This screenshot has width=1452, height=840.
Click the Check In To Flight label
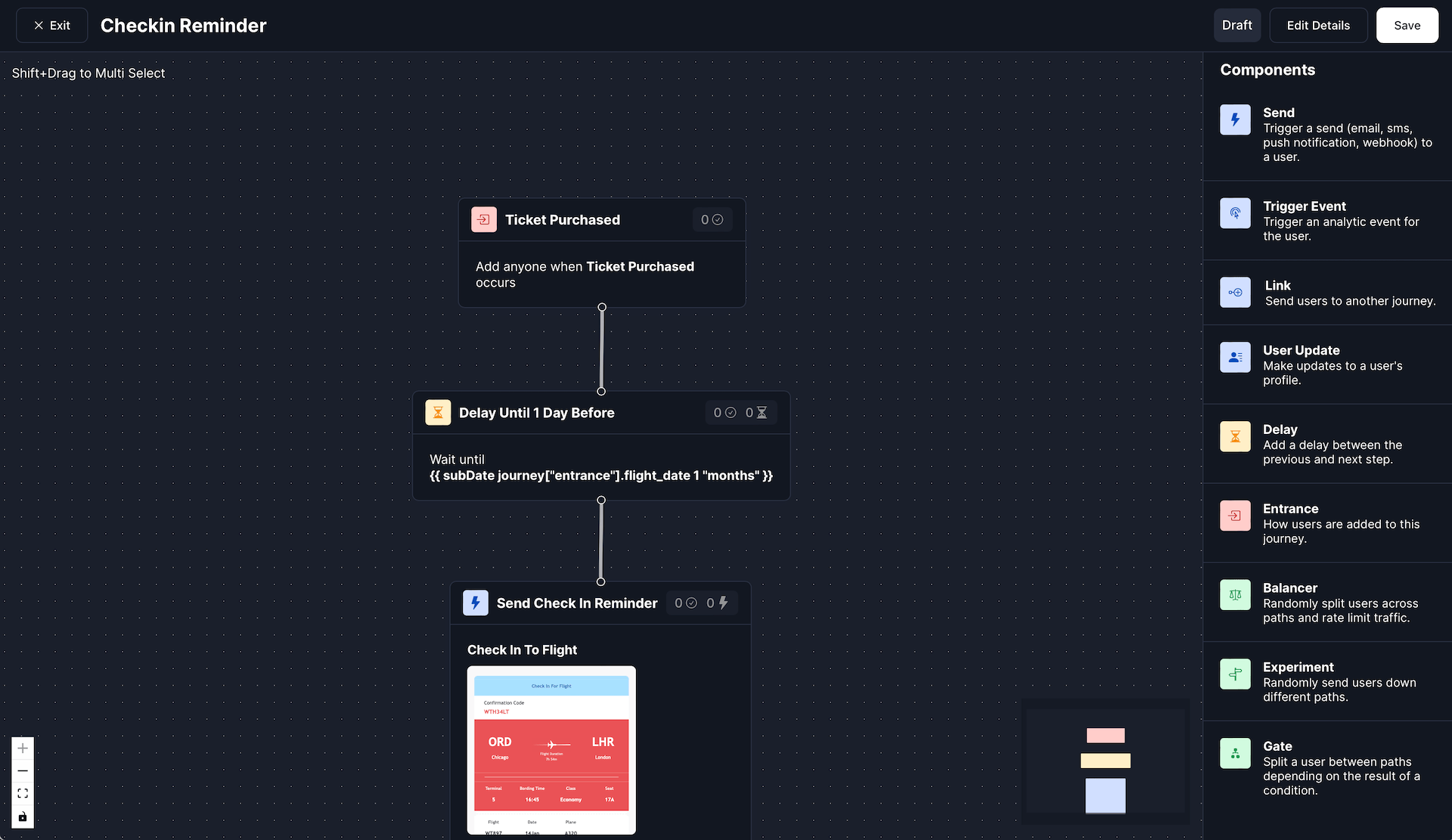tap(522, 650)
